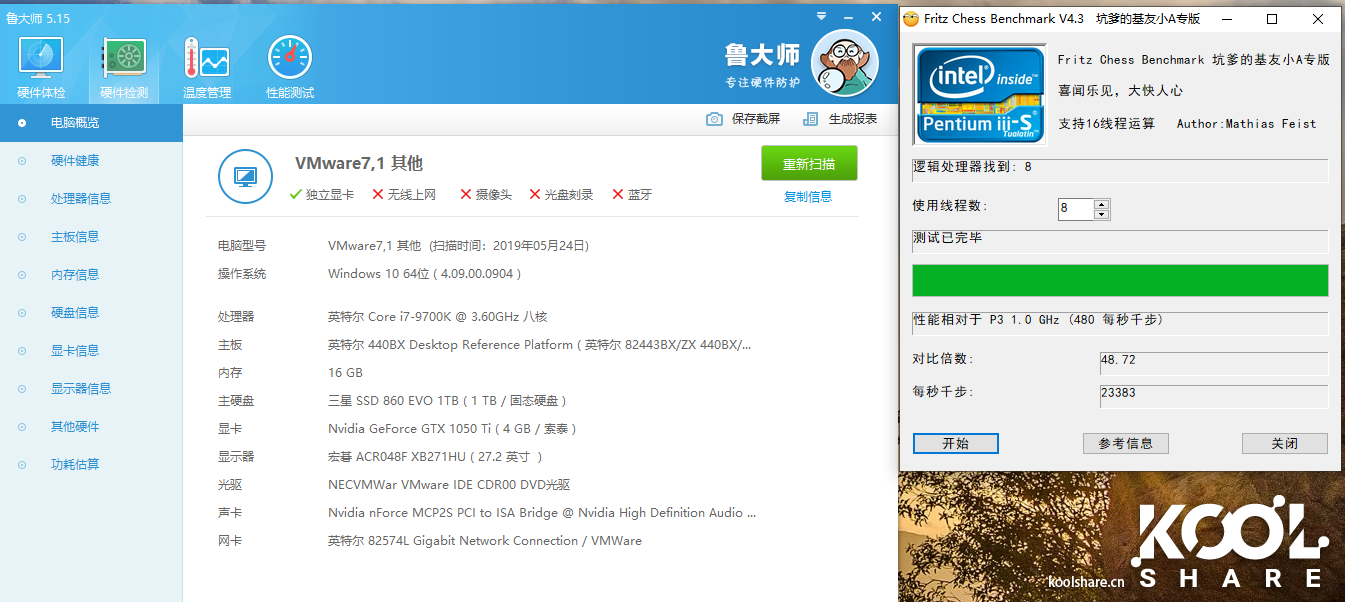Click the 对比倍数 value field 48.72

tap(1214, 363)
